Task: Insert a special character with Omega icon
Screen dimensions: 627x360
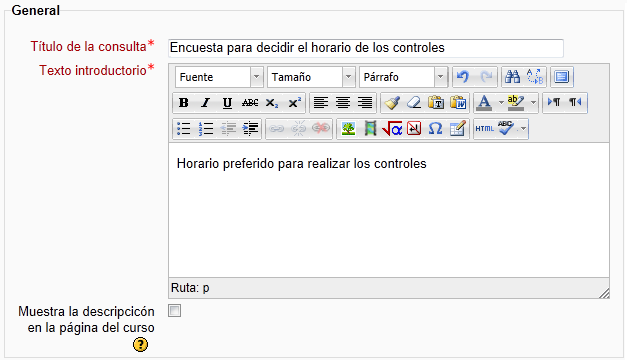Action: click(435, 129)
